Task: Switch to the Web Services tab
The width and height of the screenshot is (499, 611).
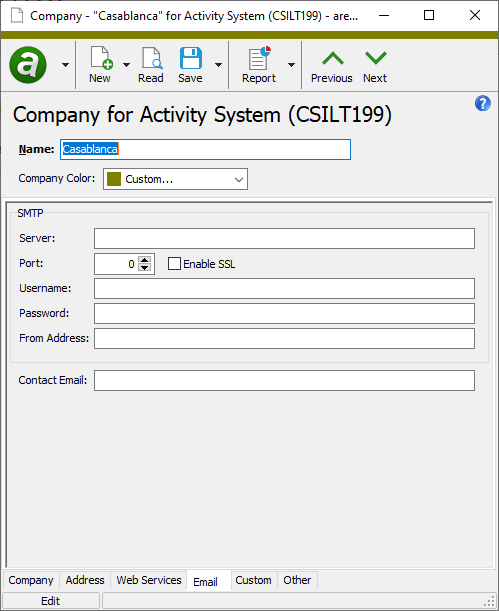Action: click(x=149, y=580)
